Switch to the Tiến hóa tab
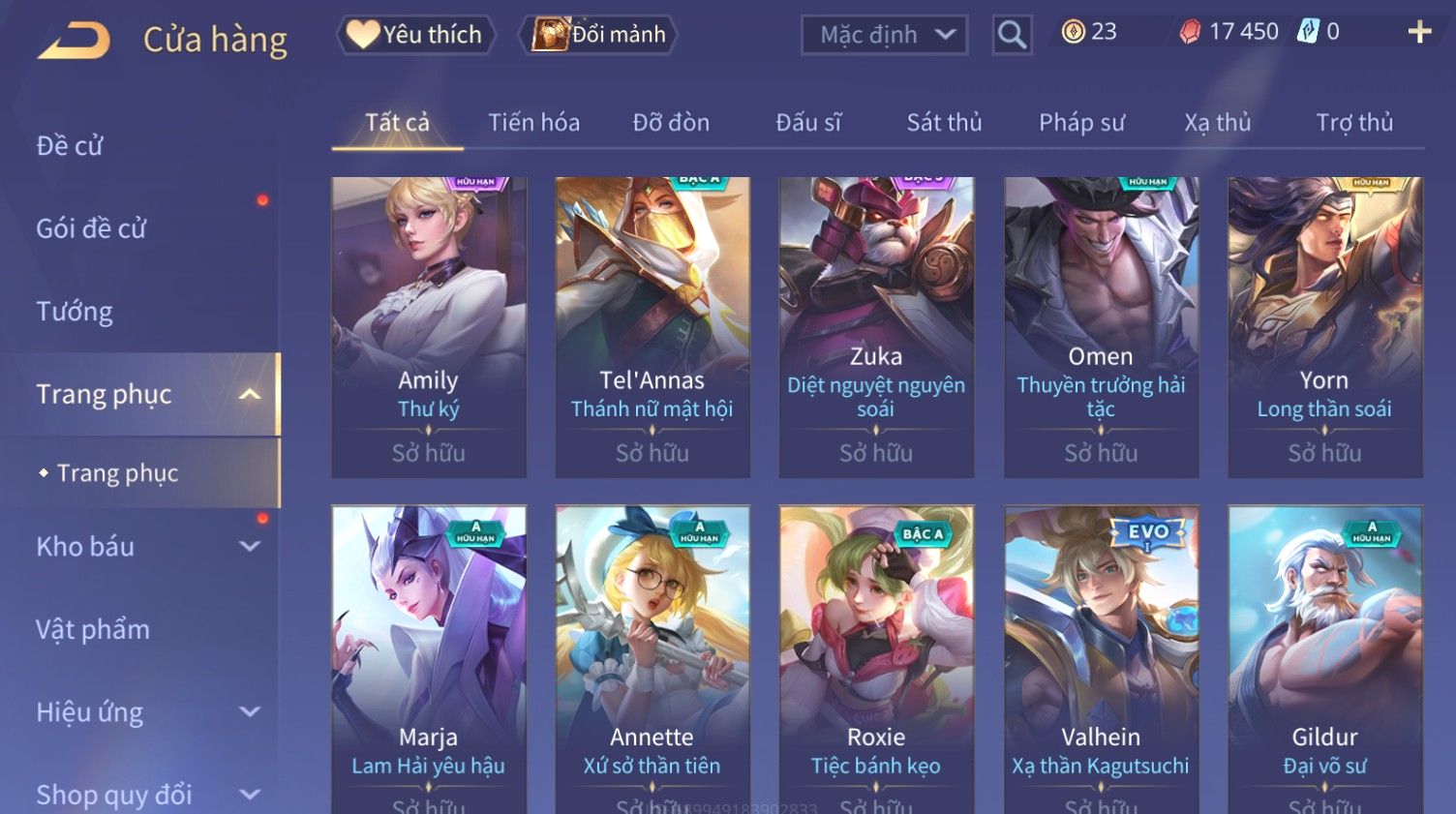The width and height of the screenshot is (1456, 814). click(x=533, y=123)
